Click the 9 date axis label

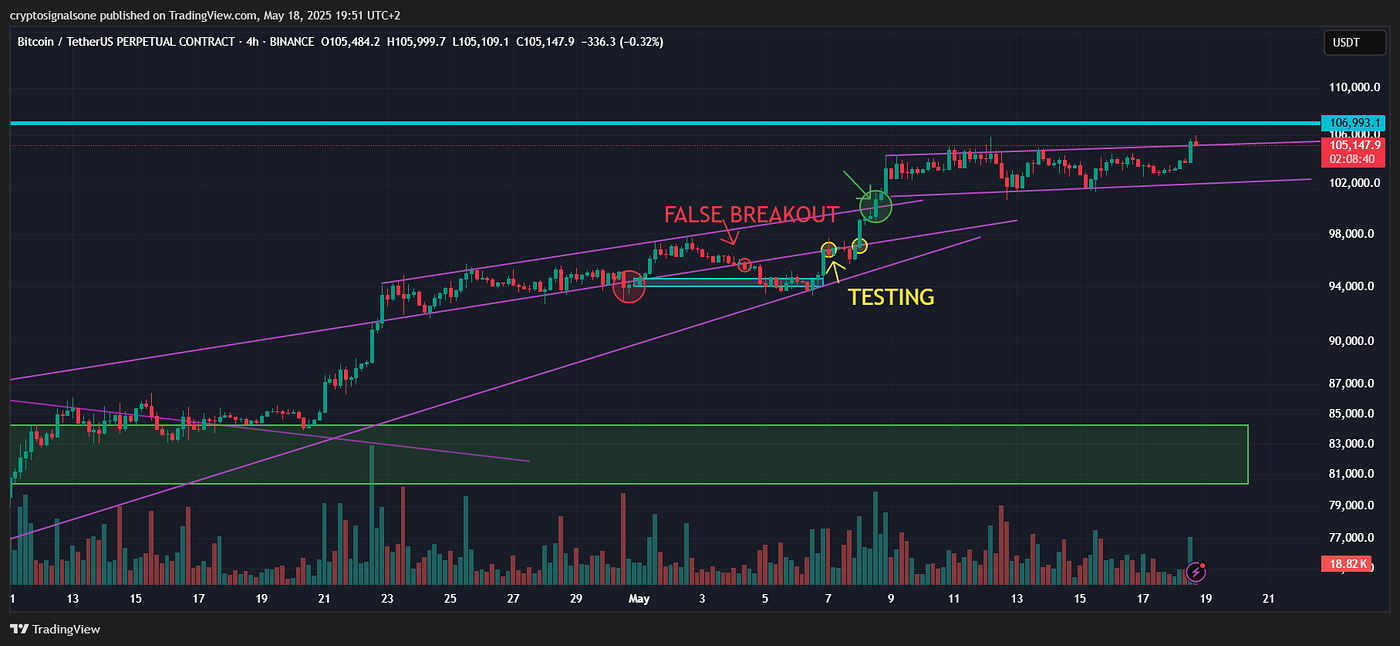pyautogui.click(x=891, y=599)
